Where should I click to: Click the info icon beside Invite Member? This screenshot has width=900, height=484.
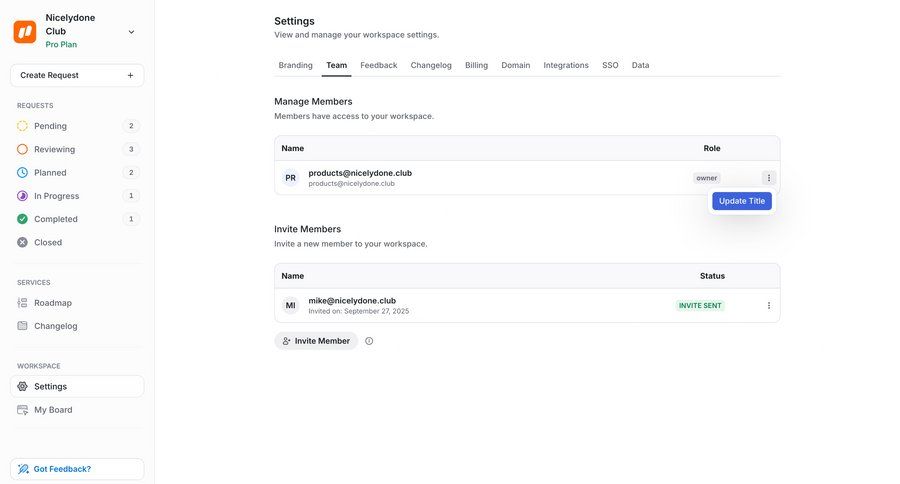[x=369, y=341]
